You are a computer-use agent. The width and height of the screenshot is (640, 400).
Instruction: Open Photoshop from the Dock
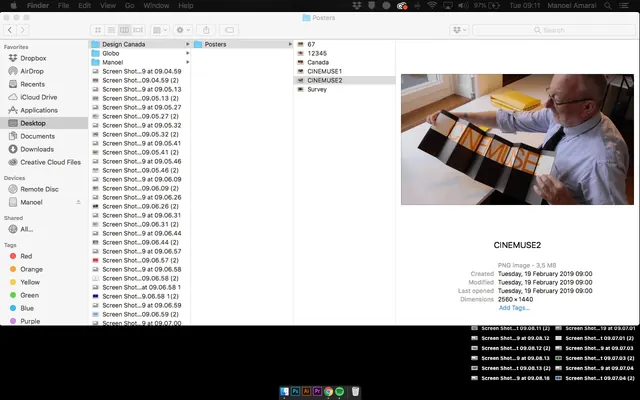[x=295, y=391]
